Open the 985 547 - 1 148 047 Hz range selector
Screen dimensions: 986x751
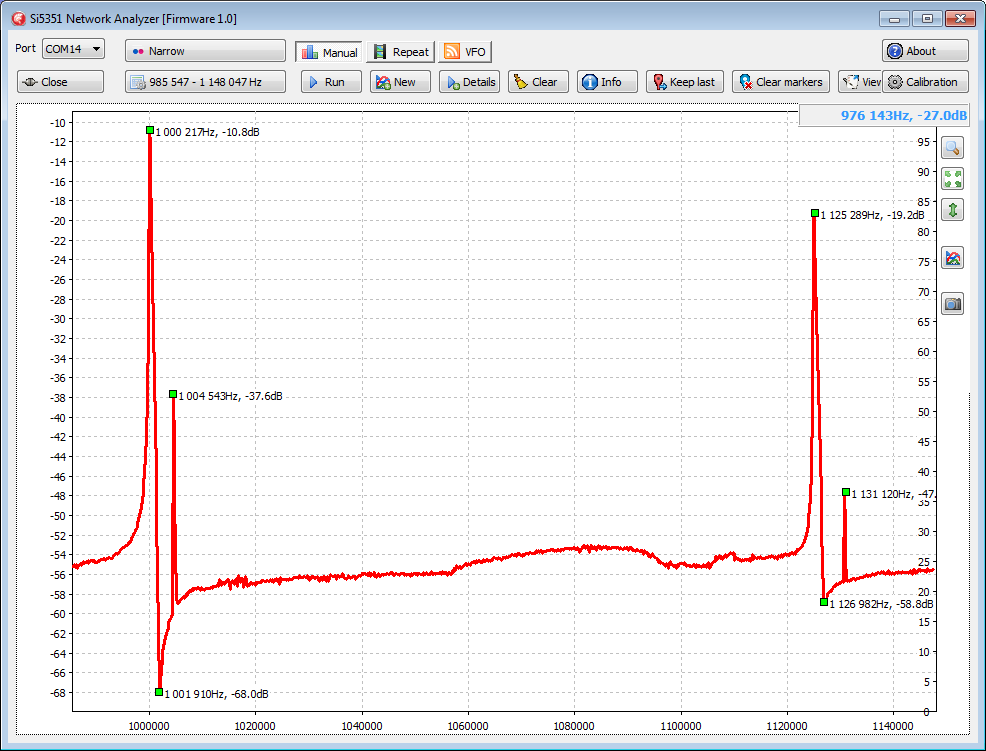205,82
